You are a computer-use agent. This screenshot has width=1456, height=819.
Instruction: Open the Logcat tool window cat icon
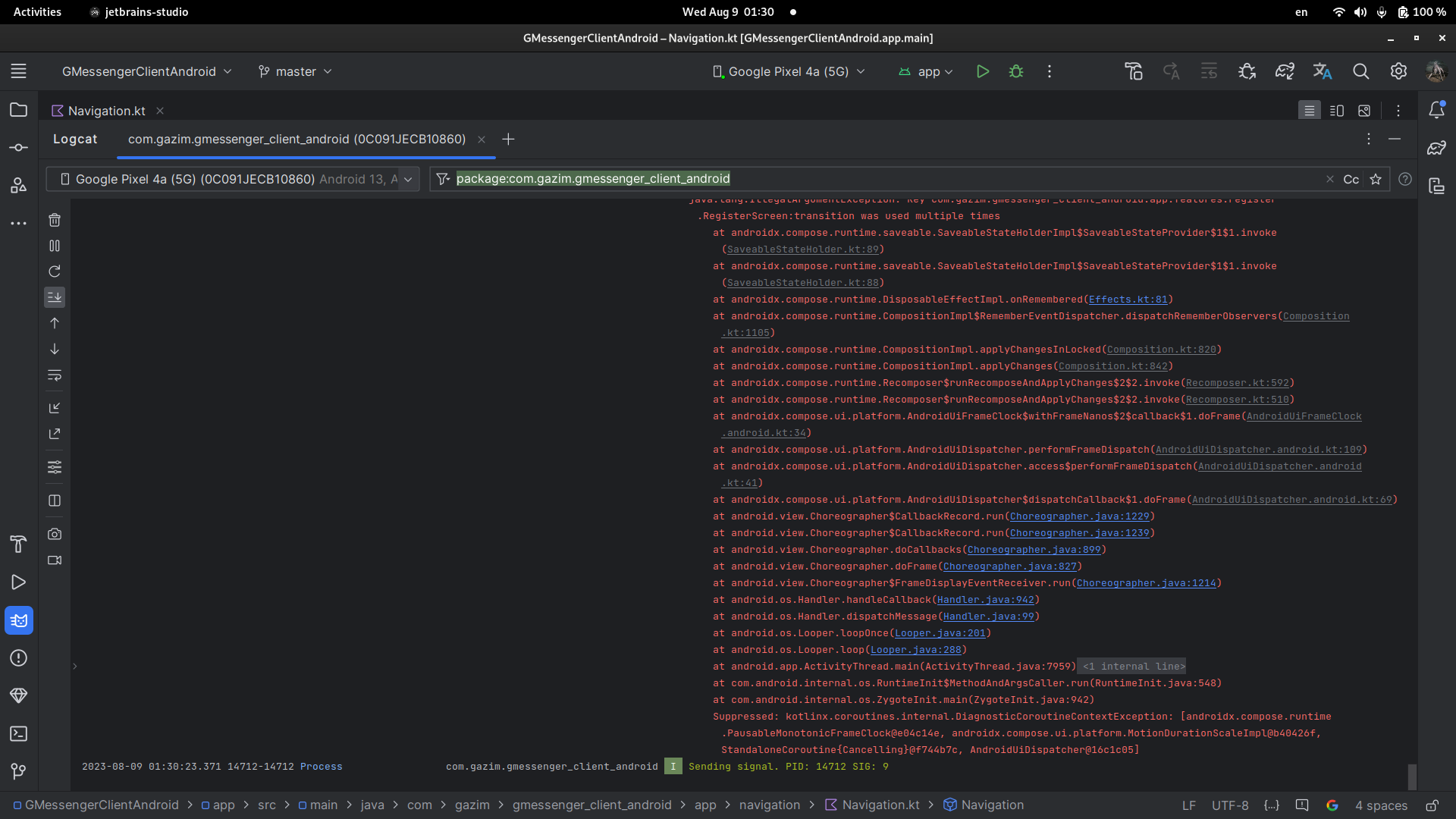(19, 620)
